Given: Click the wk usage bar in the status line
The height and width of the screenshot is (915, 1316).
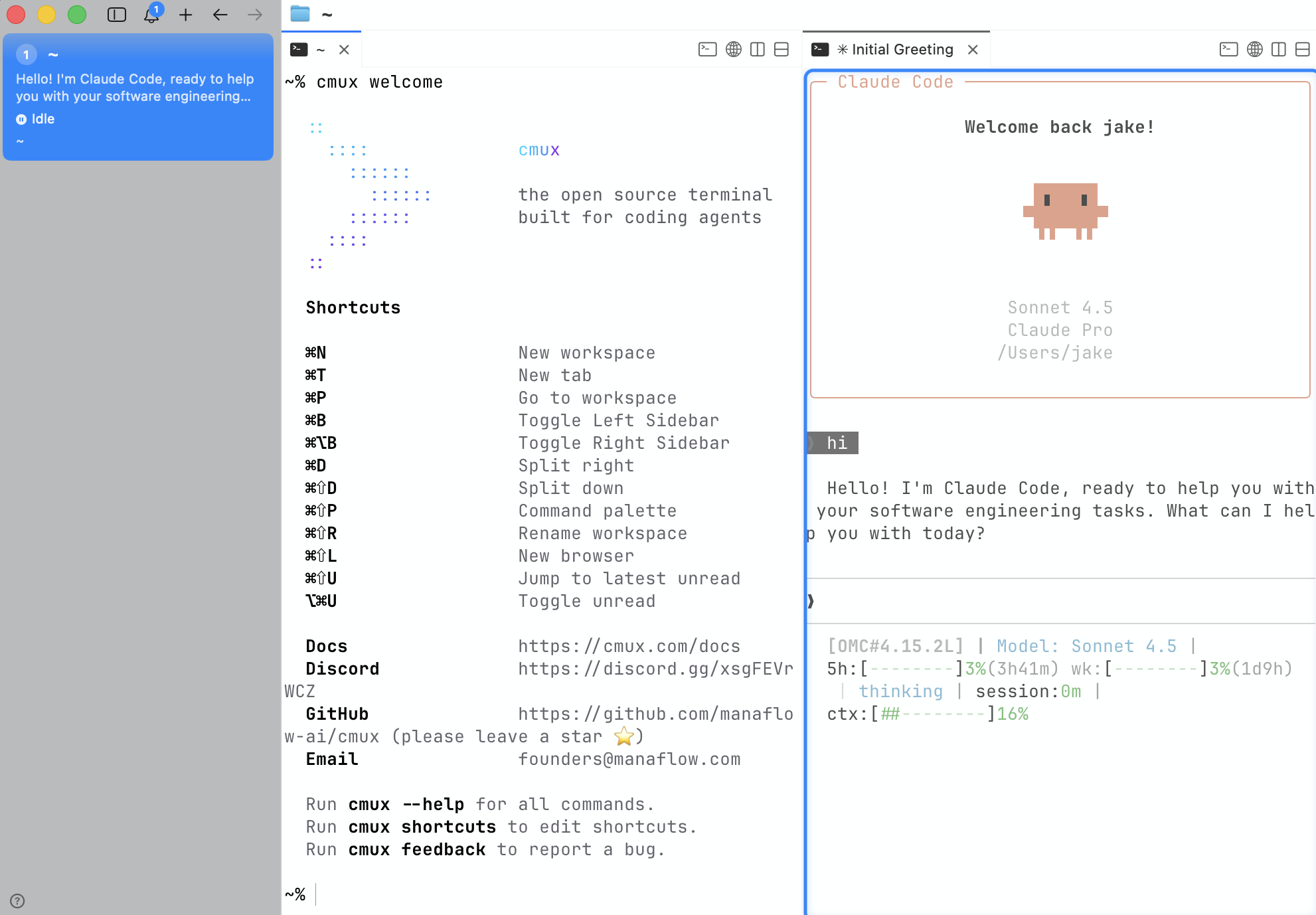Looking at the screenshot, I should pos(1182,669).
